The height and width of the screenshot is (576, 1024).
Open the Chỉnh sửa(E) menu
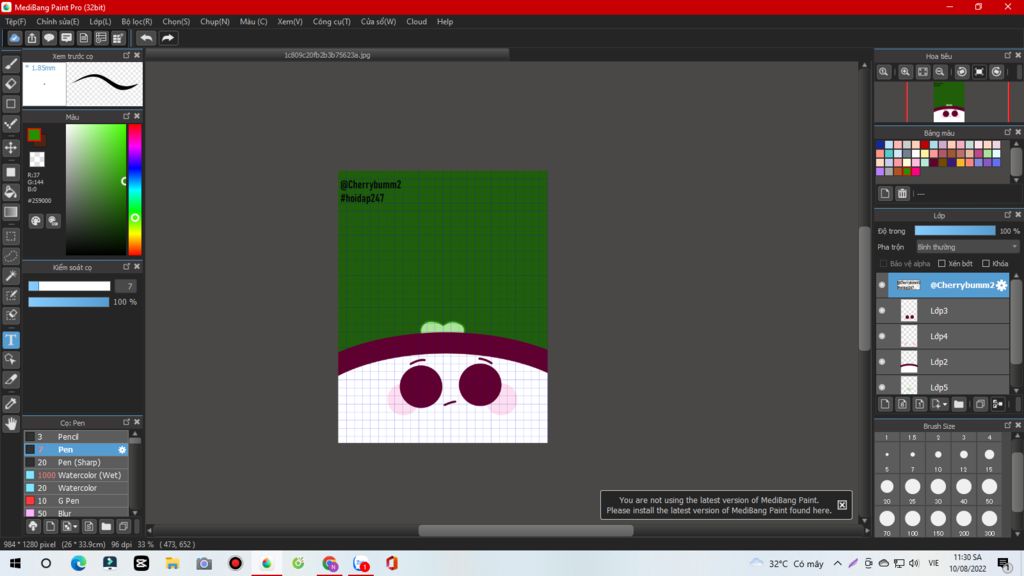point(57,22)
